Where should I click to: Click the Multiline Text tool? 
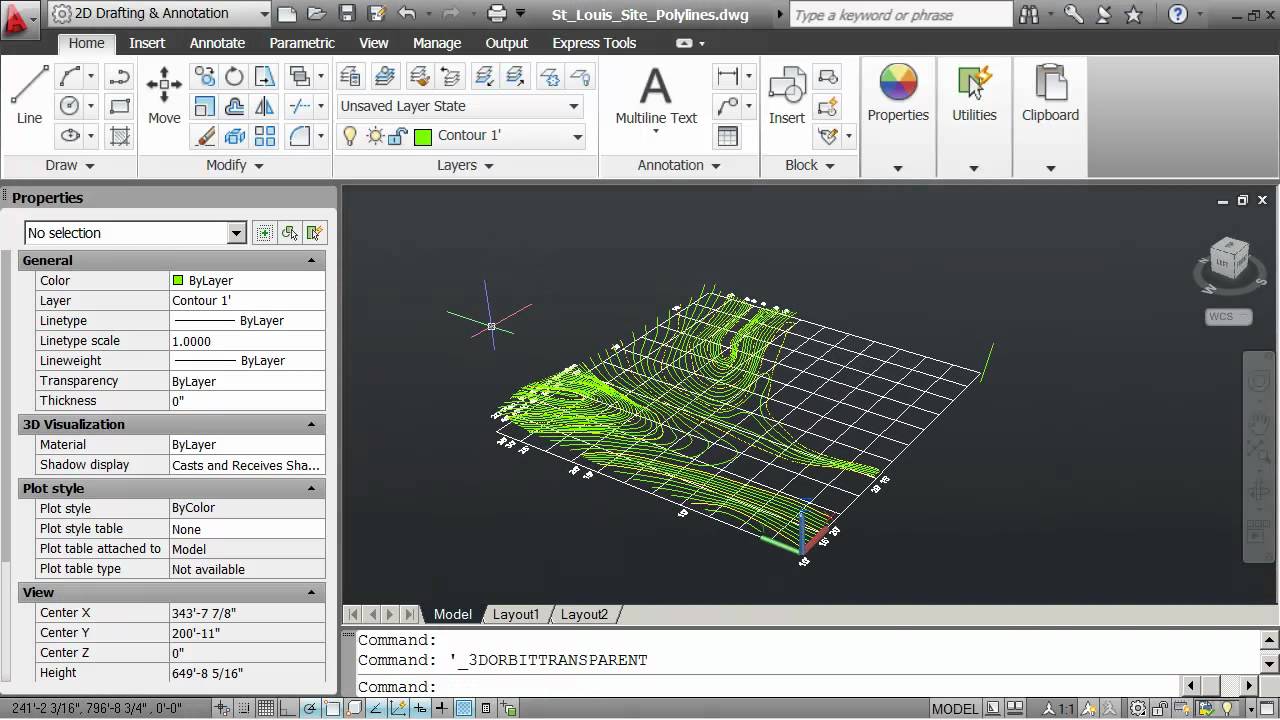(x=656, y=97)
